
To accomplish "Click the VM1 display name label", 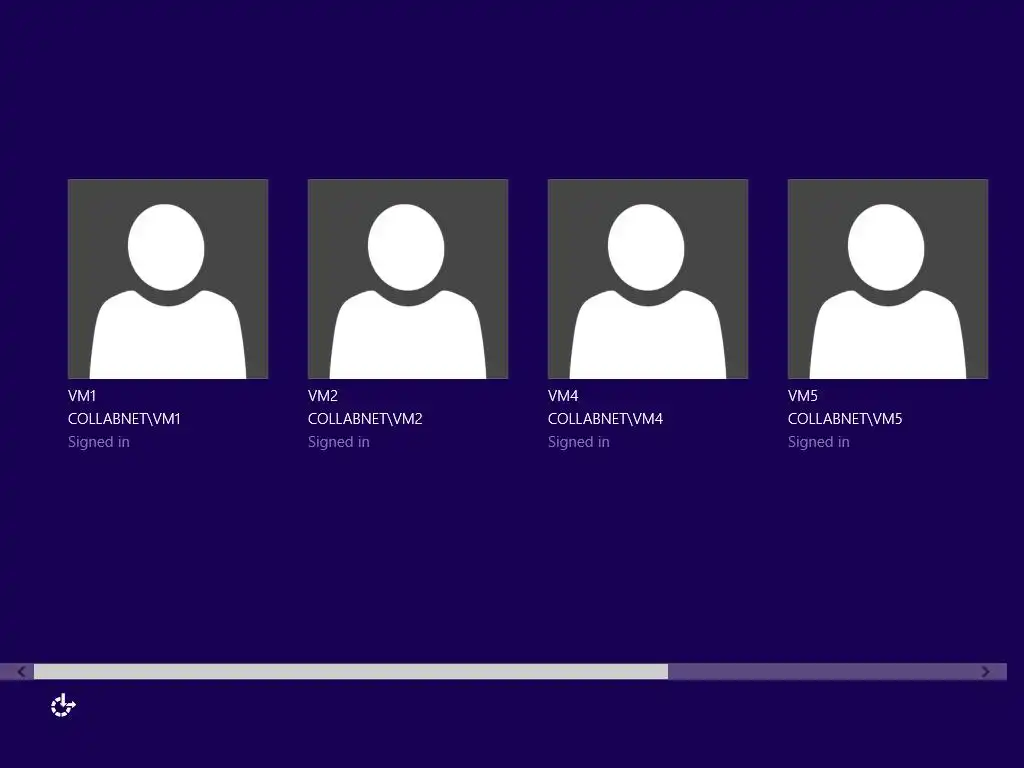I will (x=82, y=396).
